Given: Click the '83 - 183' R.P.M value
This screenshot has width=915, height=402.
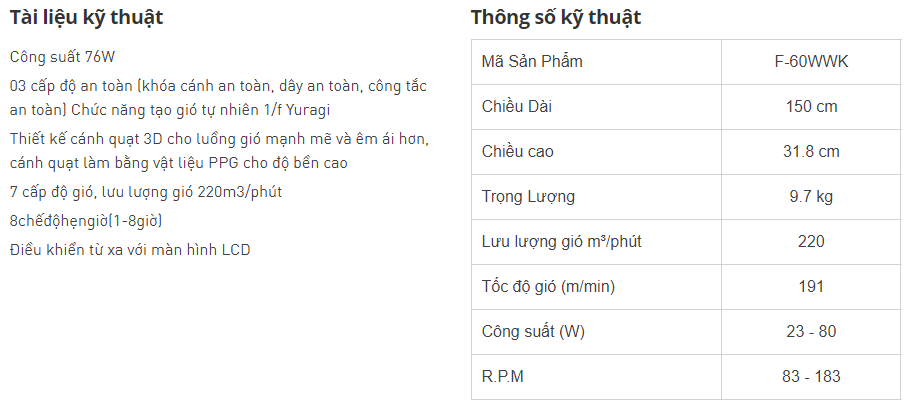Looking at the screenshot, I should click(x=811, y=376).
